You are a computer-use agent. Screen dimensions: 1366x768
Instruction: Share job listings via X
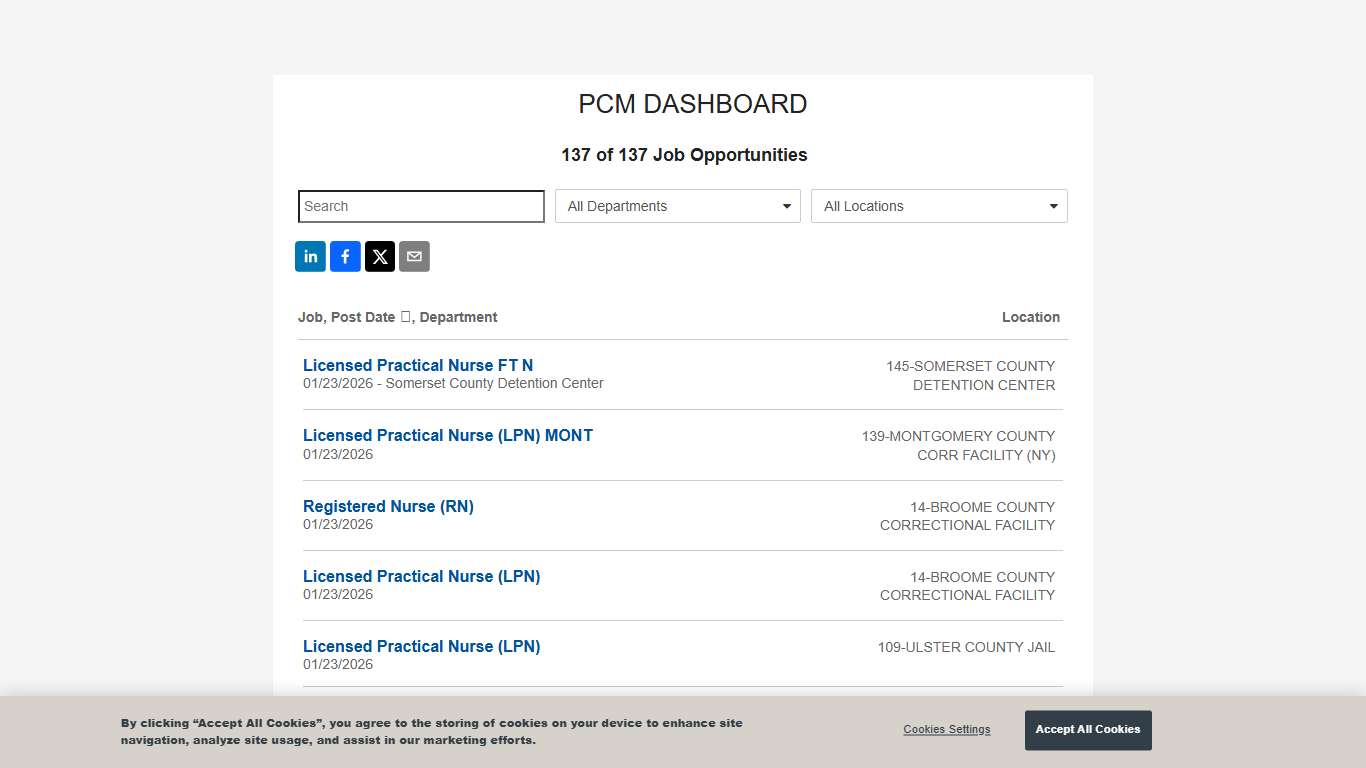click(380, 256)
